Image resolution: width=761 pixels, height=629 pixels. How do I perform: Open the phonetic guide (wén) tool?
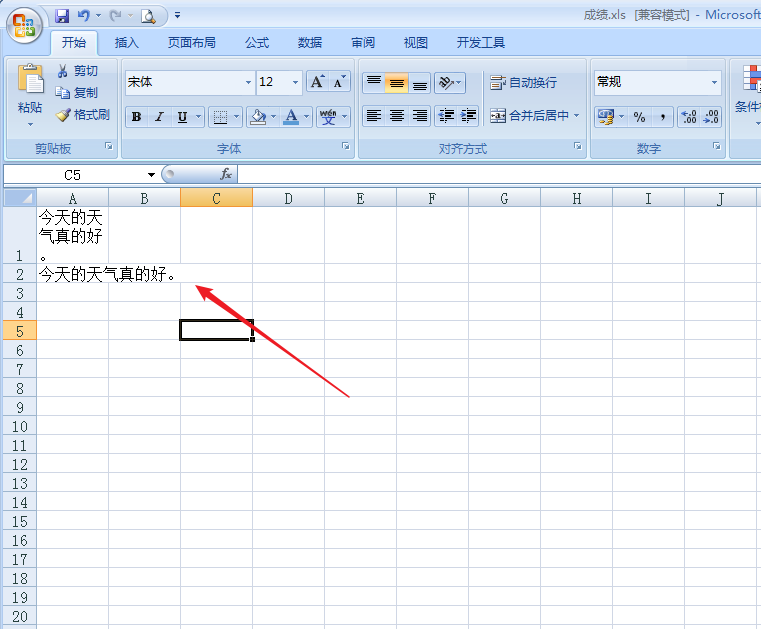pos(328,117)
